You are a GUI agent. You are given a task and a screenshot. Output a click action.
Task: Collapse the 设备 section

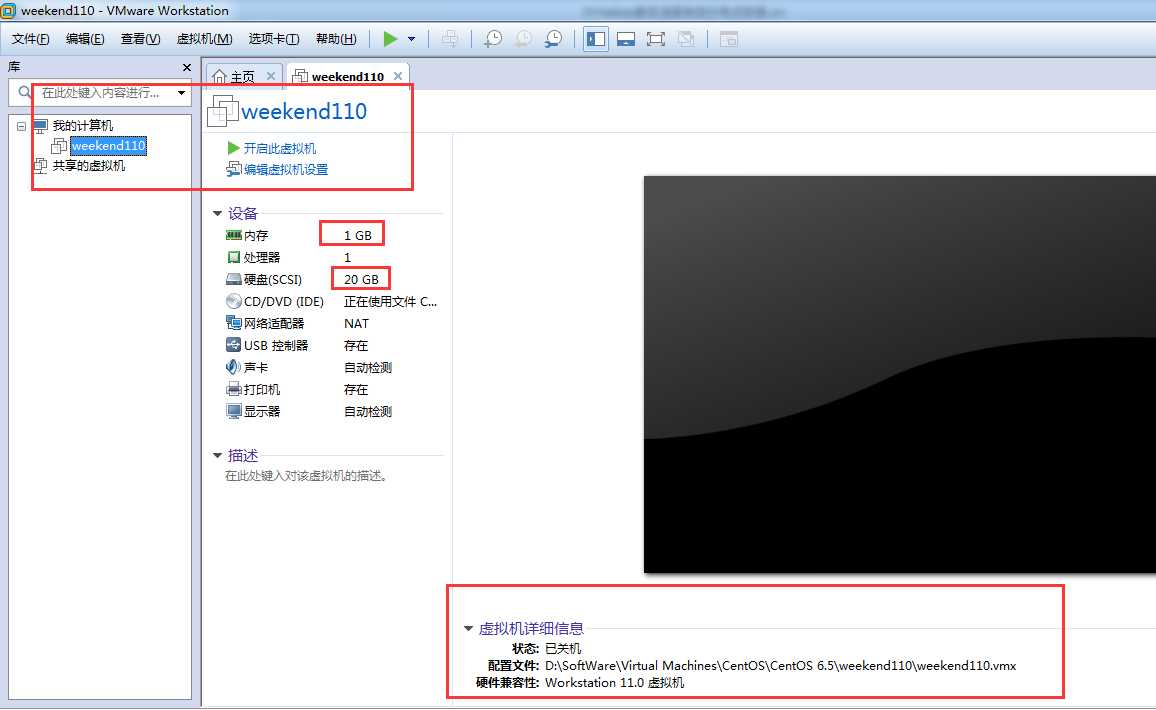(217, 214)
